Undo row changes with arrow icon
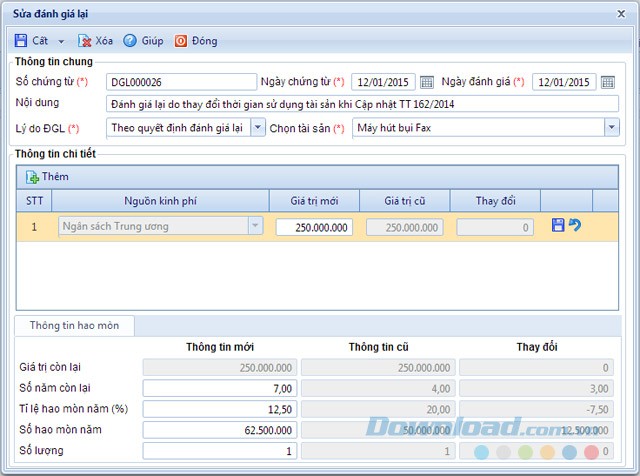This screenshot has height=476, width=640. pos(575,226)
